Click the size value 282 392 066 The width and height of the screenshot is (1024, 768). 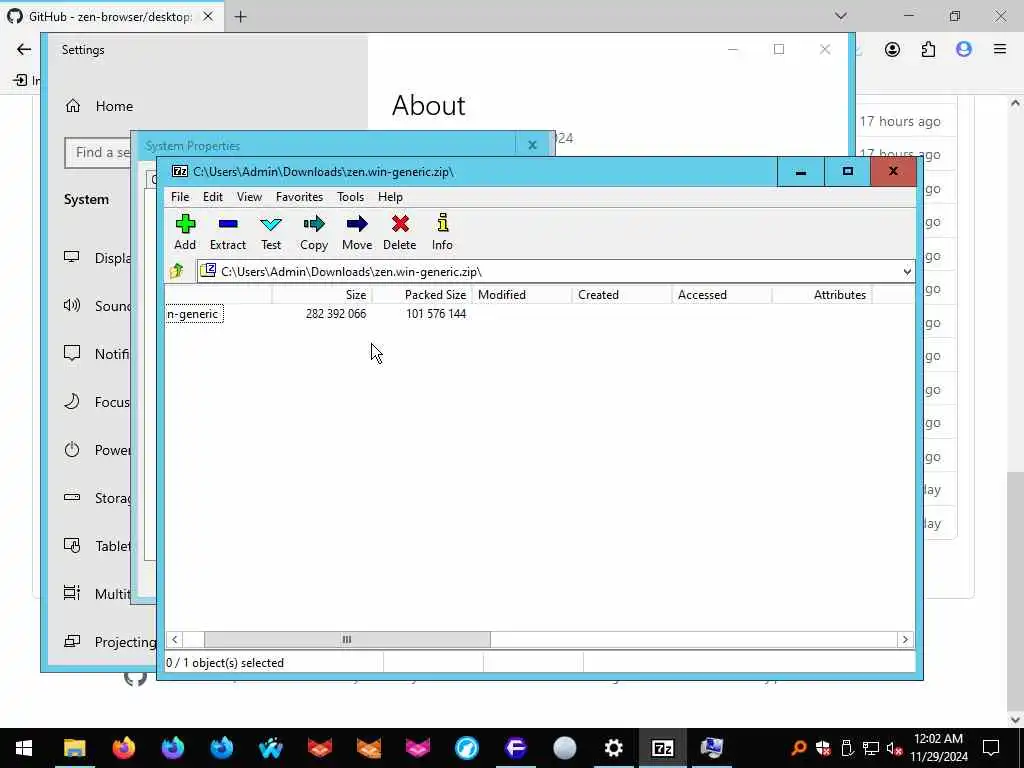[x=336, y=313]
